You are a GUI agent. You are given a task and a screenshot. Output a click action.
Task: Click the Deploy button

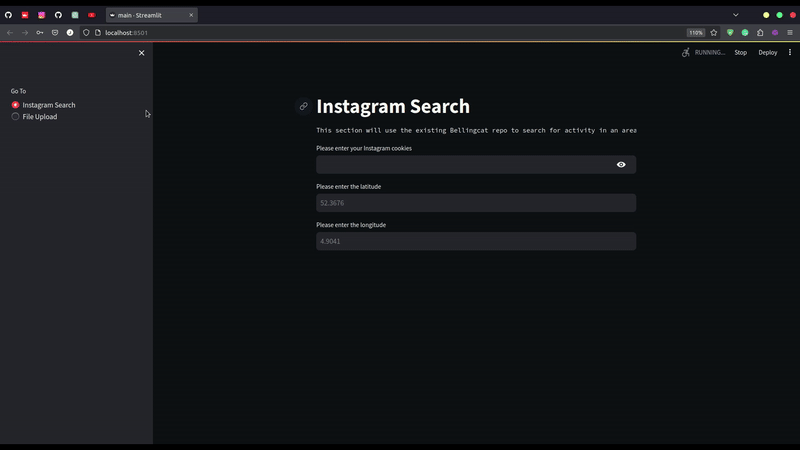pos(767,53)
